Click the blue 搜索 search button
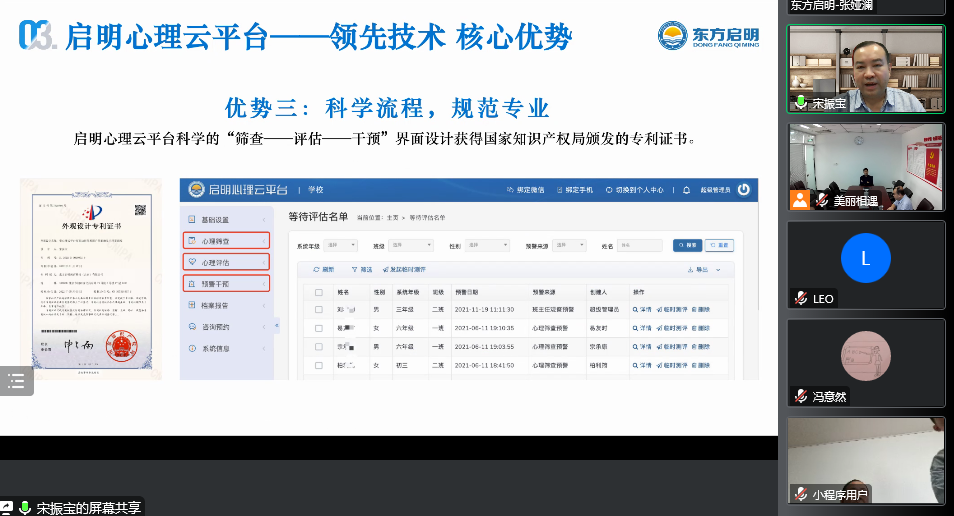The height and width of the screenshot is (516, 954). click(687, 245)
